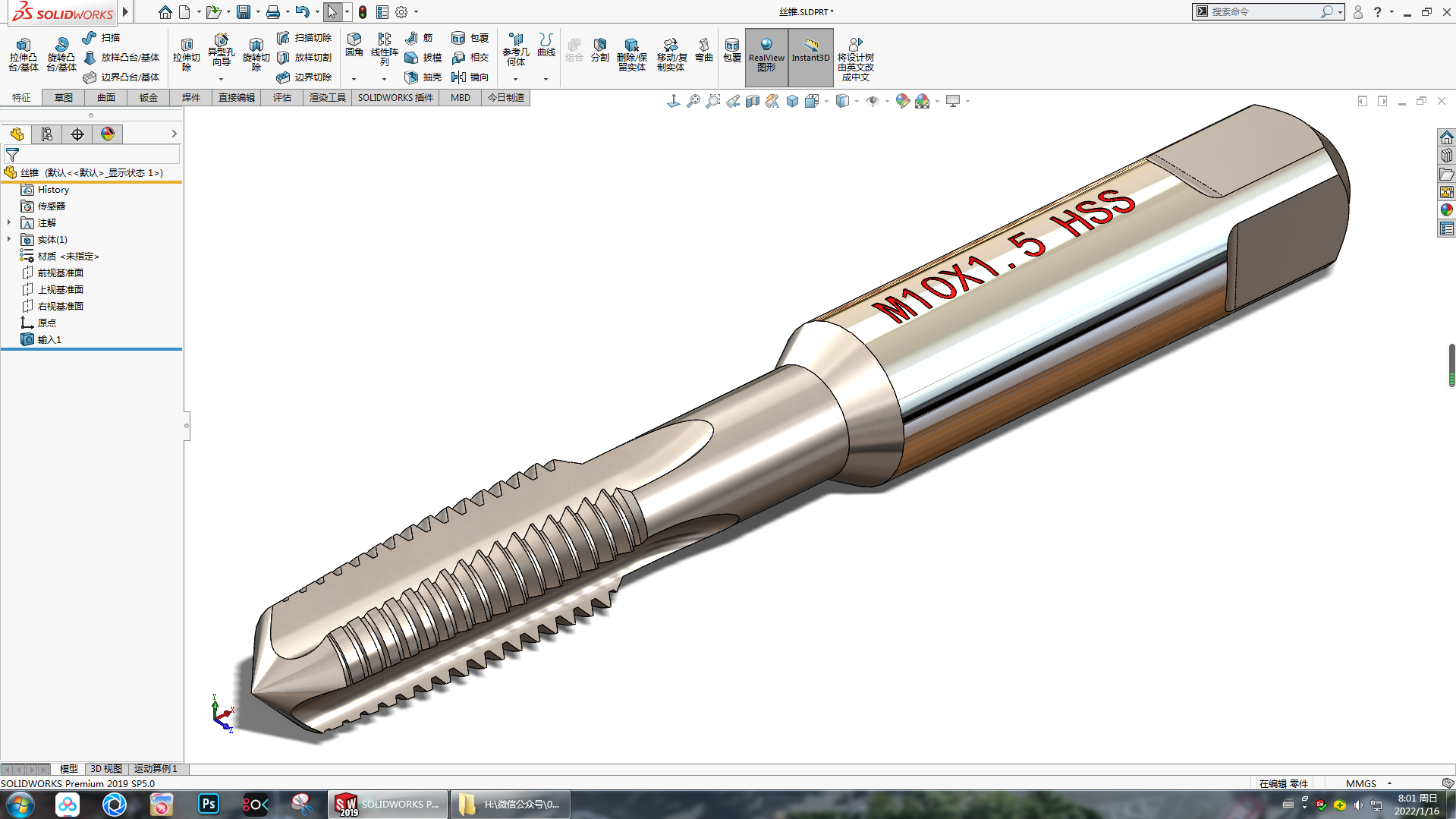Select the 旋转切除 revolve cut tool

256,55
